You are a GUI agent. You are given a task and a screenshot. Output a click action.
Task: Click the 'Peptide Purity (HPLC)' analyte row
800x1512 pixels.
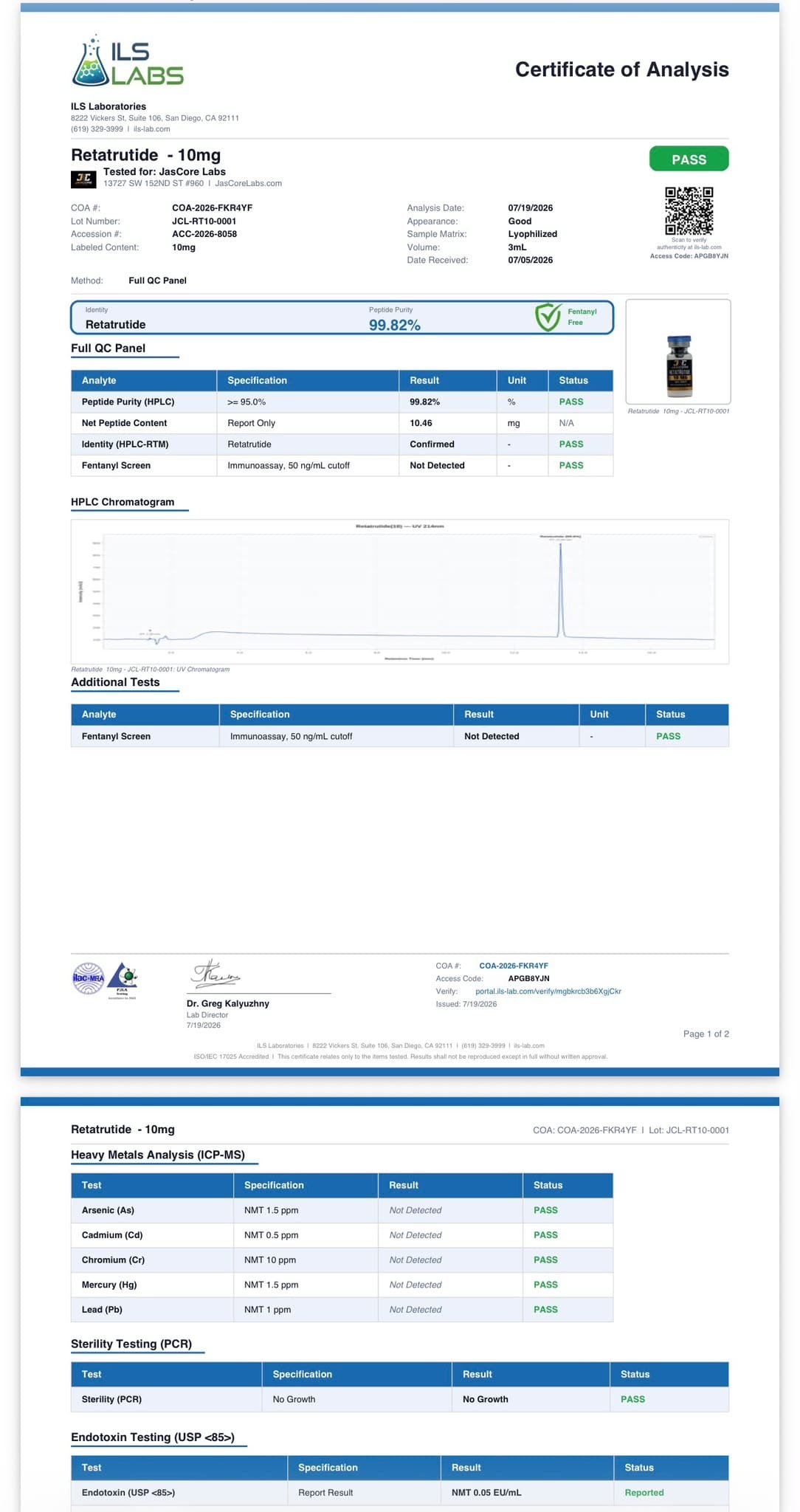pyautogui.click(x=342, y=402)
